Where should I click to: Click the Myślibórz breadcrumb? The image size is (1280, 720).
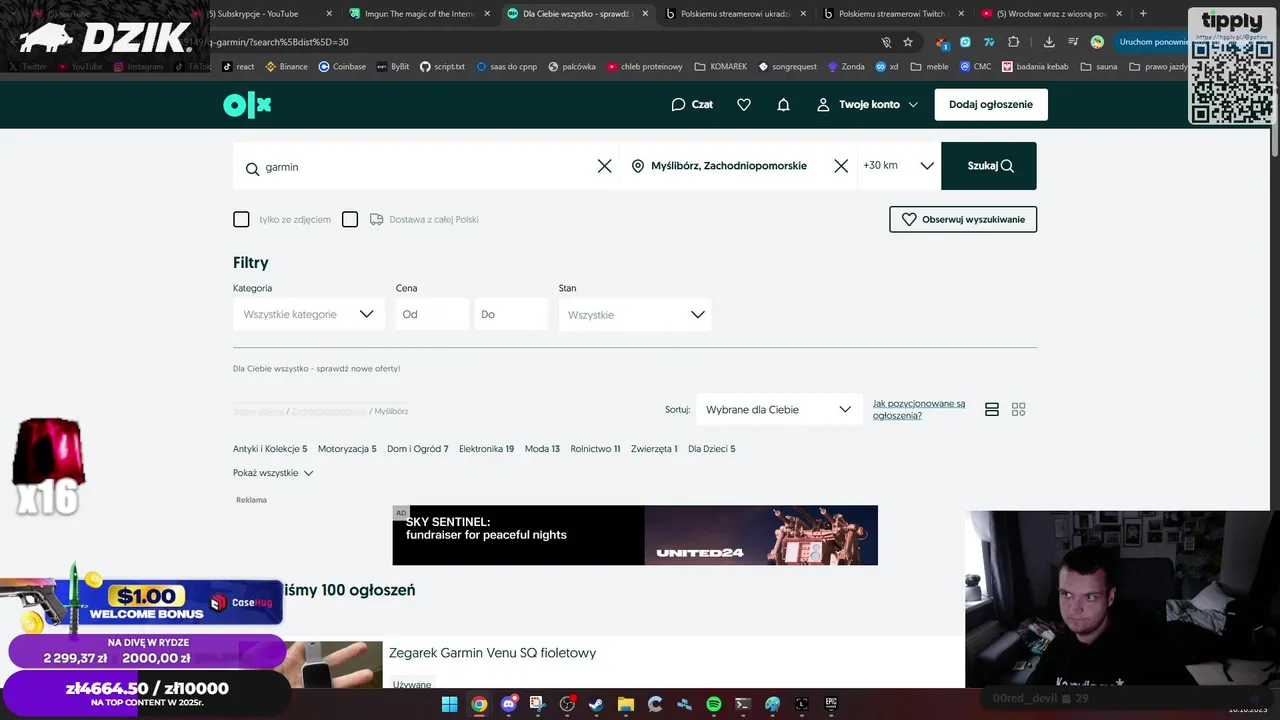pos(391,411)
